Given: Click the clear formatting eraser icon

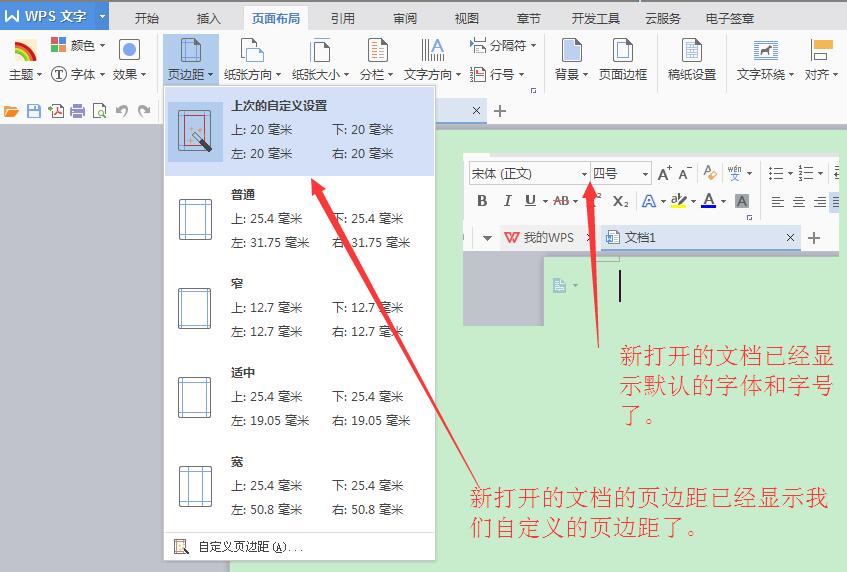Looking at the screenshot, I should pyautogui.click(x=710, y=173).
